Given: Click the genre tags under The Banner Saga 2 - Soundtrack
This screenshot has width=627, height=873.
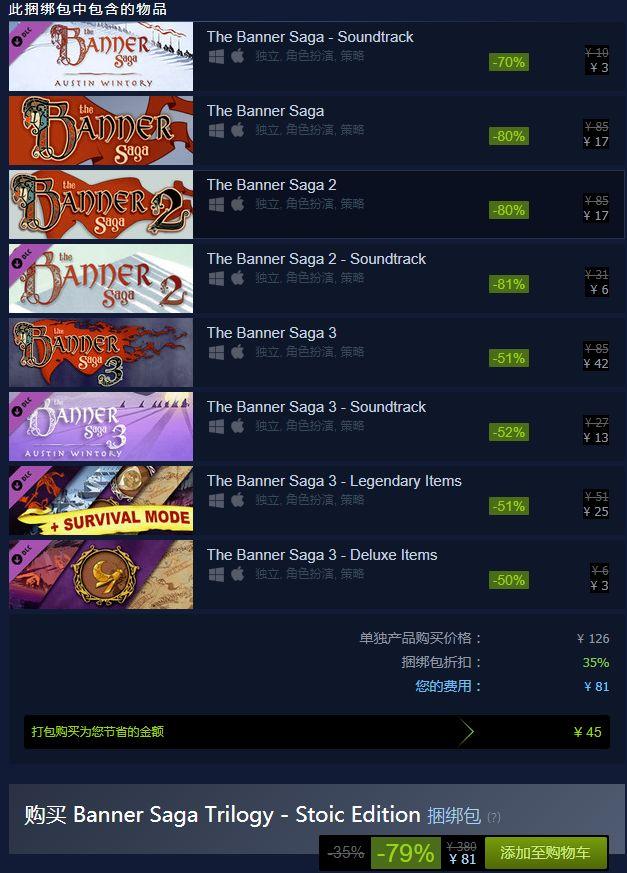Looking at the screenshot, I should tap(310, 278).
